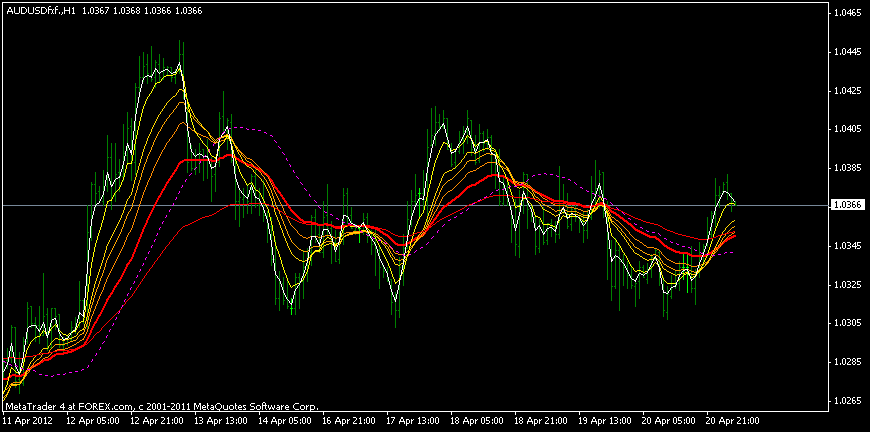
Task: Click the 1.0325 price axis label
Action: (847, 285)
